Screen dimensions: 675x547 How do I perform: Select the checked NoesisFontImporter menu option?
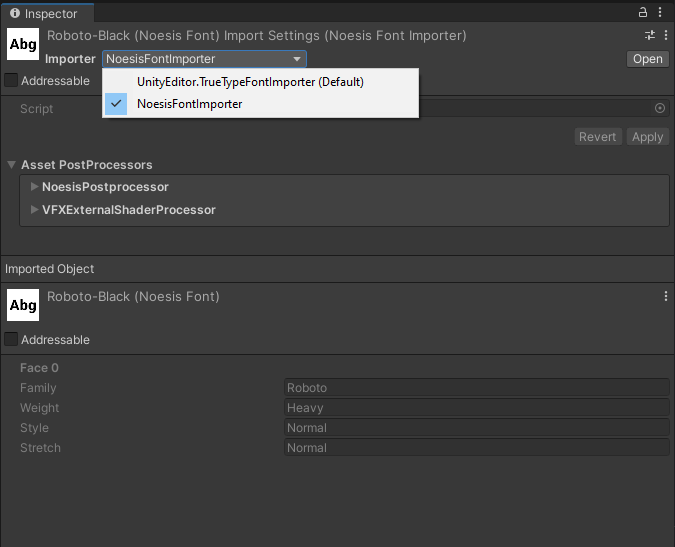[x=189, y=104]
